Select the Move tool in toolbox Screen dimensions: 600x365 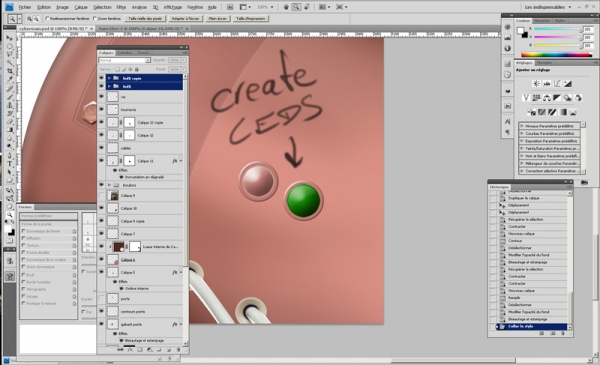[x=10, y=38]
